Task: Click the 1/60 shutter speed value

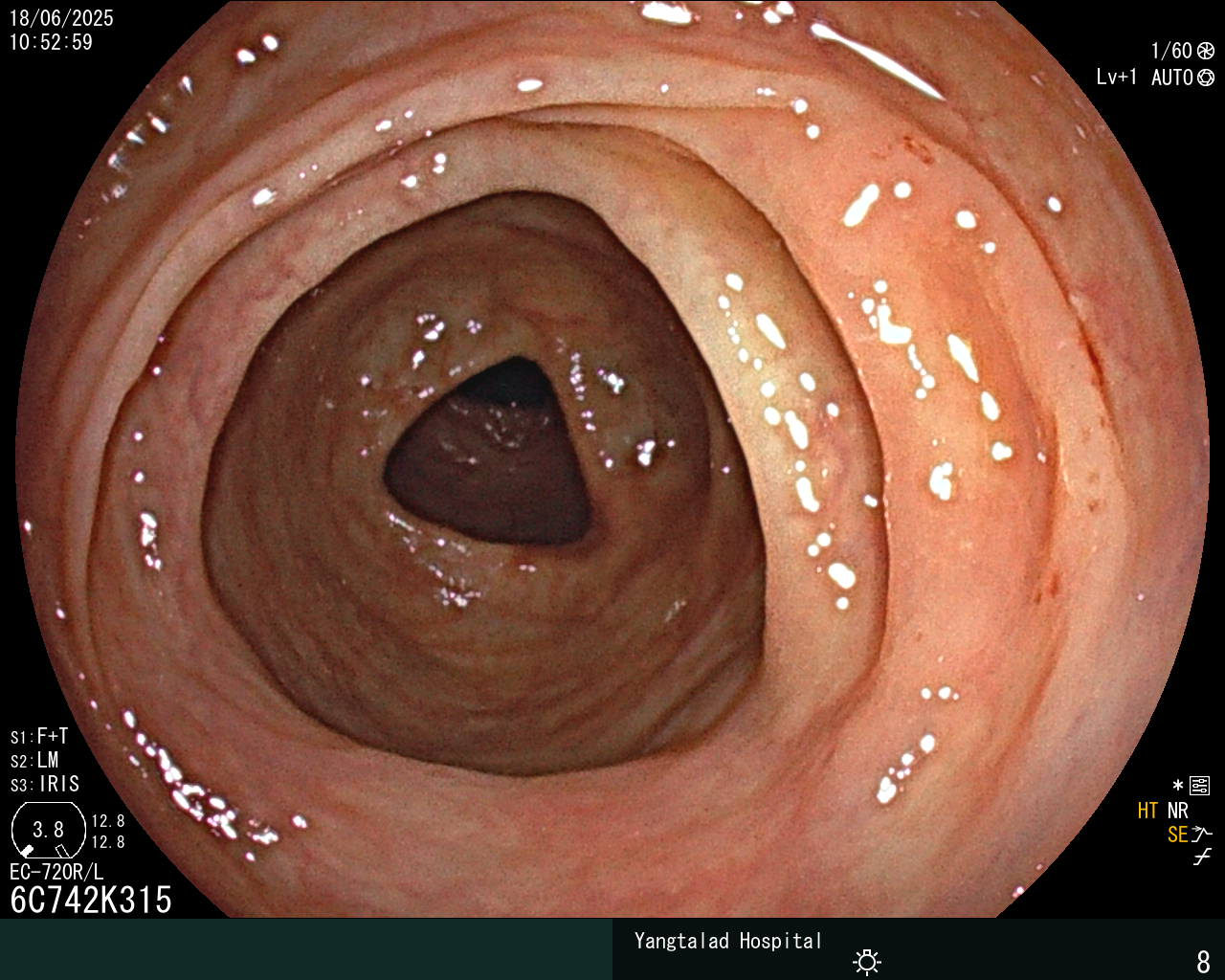Action: pos(1171,51)
